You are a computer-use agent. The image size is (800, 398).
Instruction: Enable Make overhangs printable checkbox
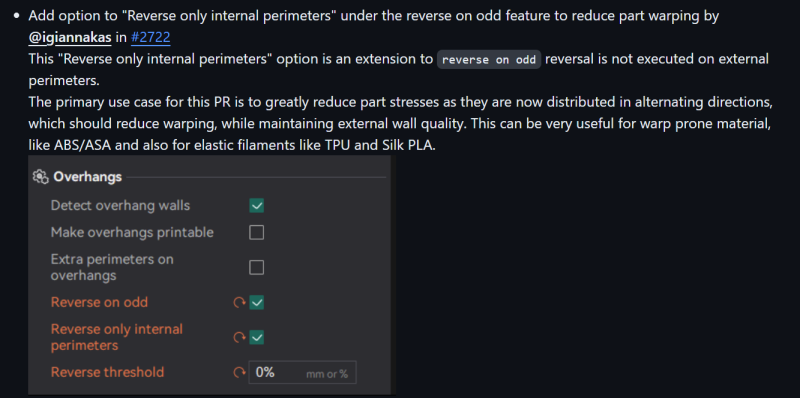tap(257, 233)
